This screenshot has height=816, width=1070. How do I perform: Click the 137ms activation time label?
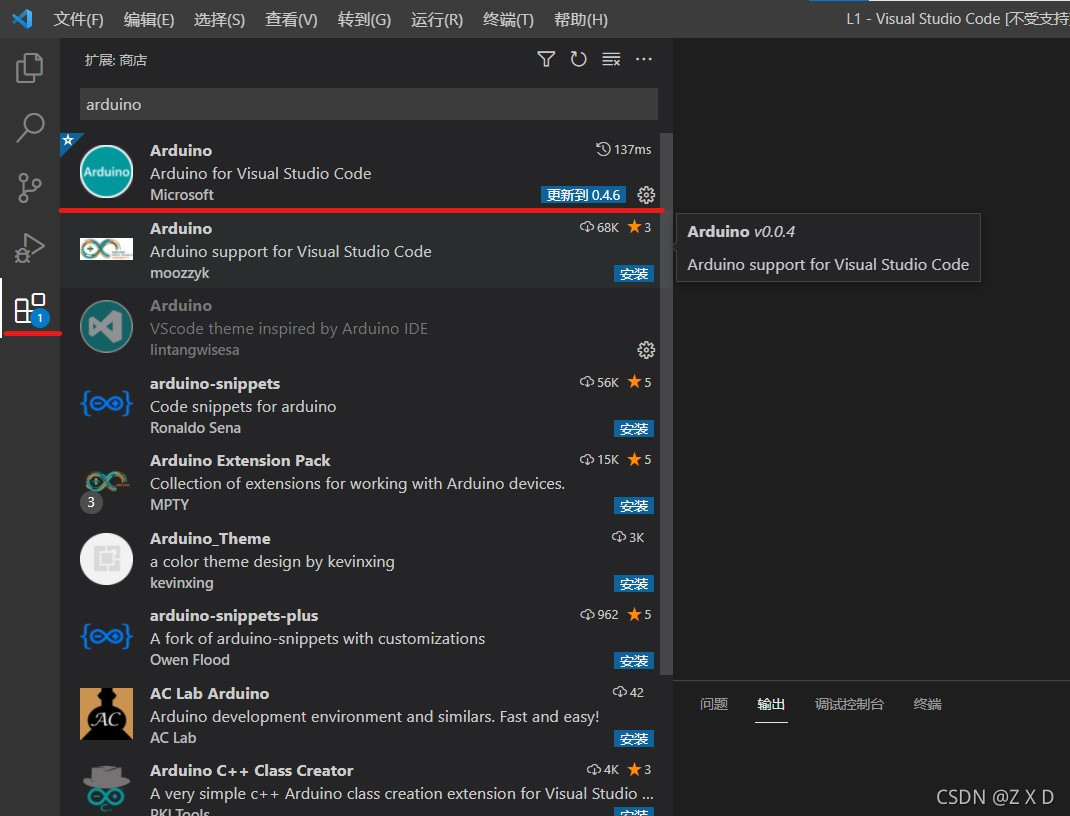pyautogui.click(x=624, y=149)
